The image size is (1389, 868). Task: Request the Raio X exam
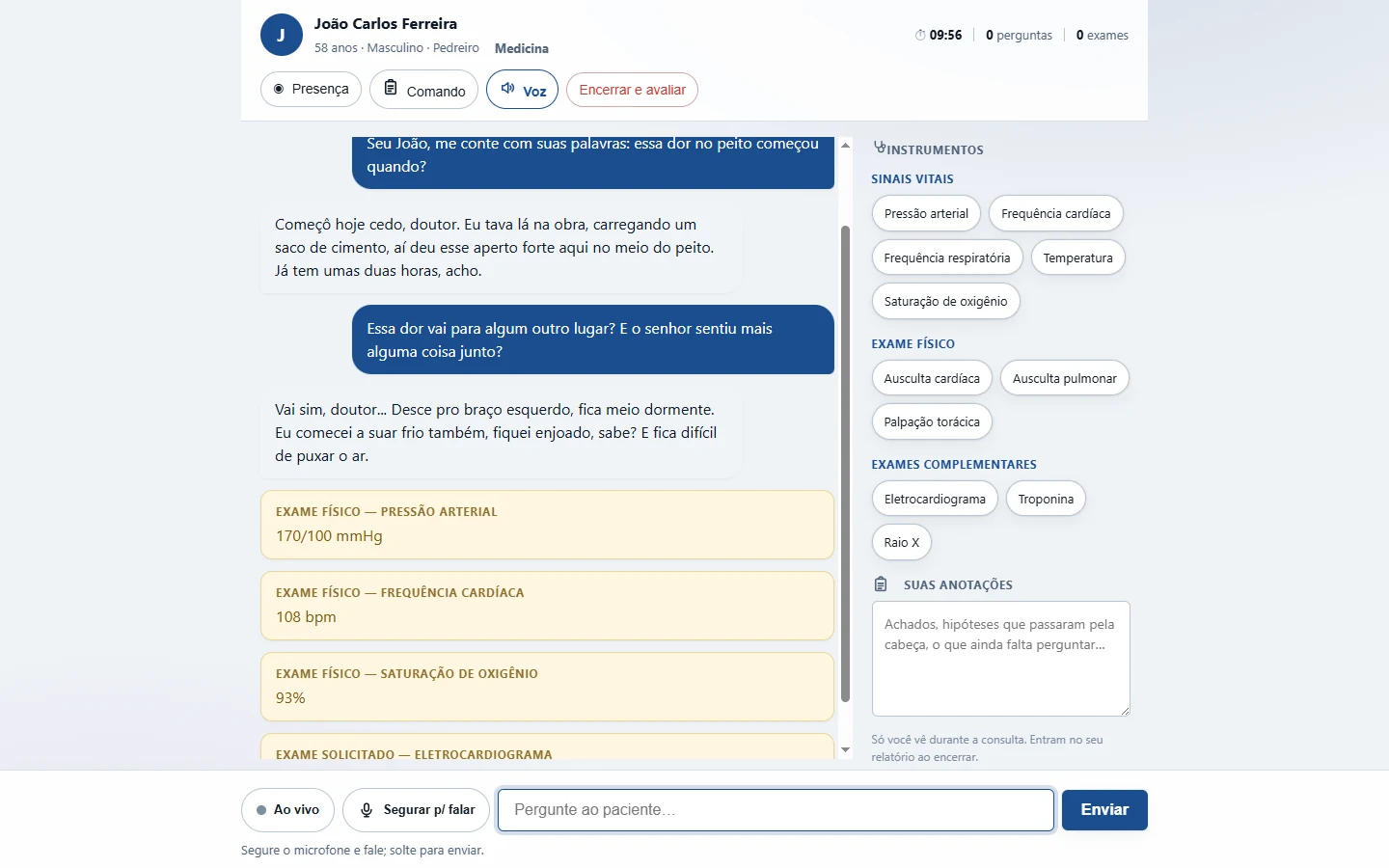pyautogui.click(x=902, y=542)
